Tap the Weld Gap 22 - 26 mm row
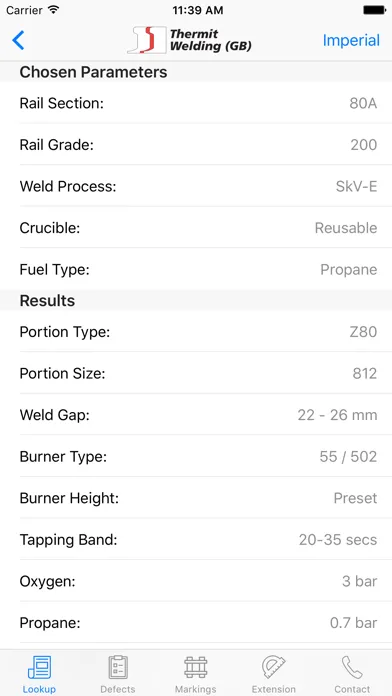 (196, 415)
